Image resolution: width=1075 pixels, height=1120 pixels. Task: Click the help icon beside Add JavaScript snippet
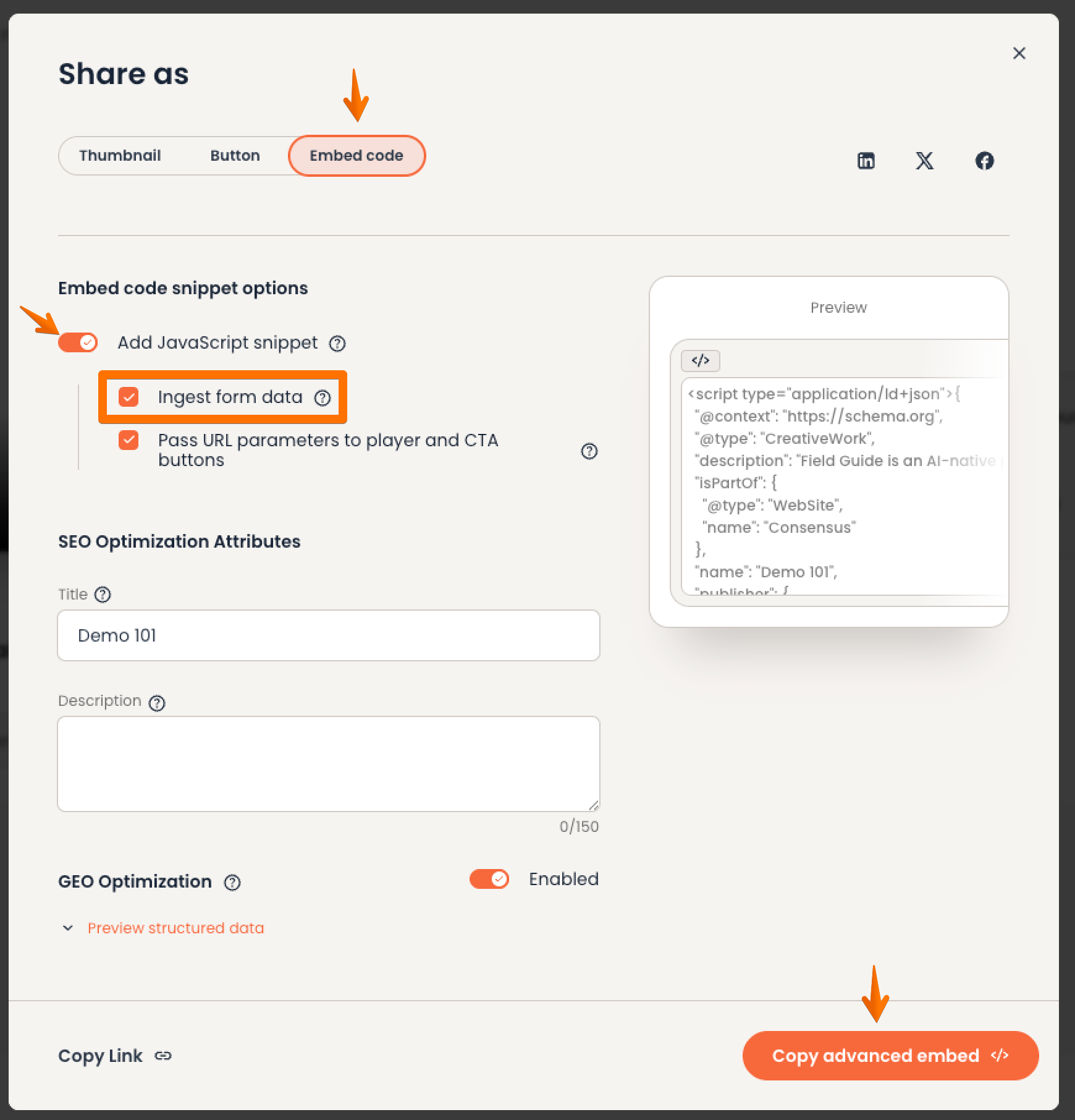(337, 343)
